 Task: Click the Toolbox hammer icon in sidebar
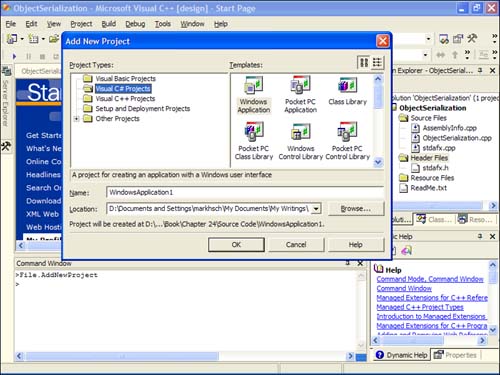tap(6, 146)
